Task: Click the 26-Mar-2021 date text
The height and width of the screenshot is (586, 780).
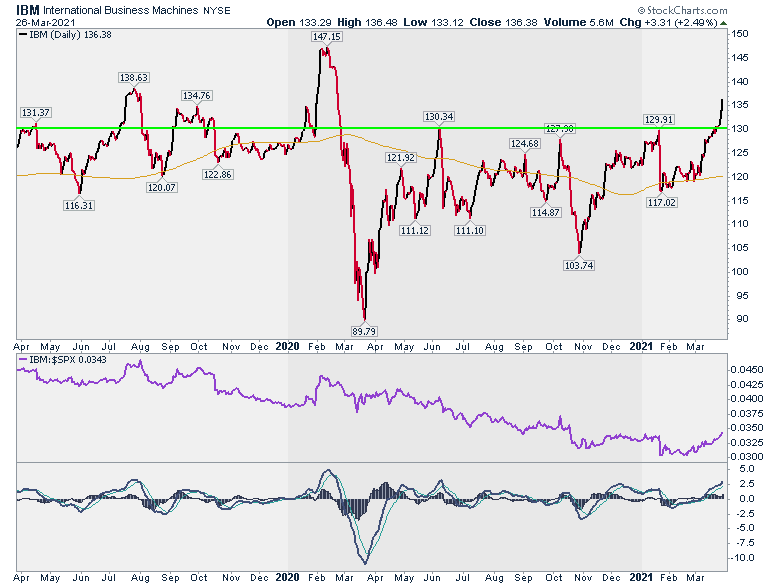Action: pyautogui.click(x=45, y=22)
